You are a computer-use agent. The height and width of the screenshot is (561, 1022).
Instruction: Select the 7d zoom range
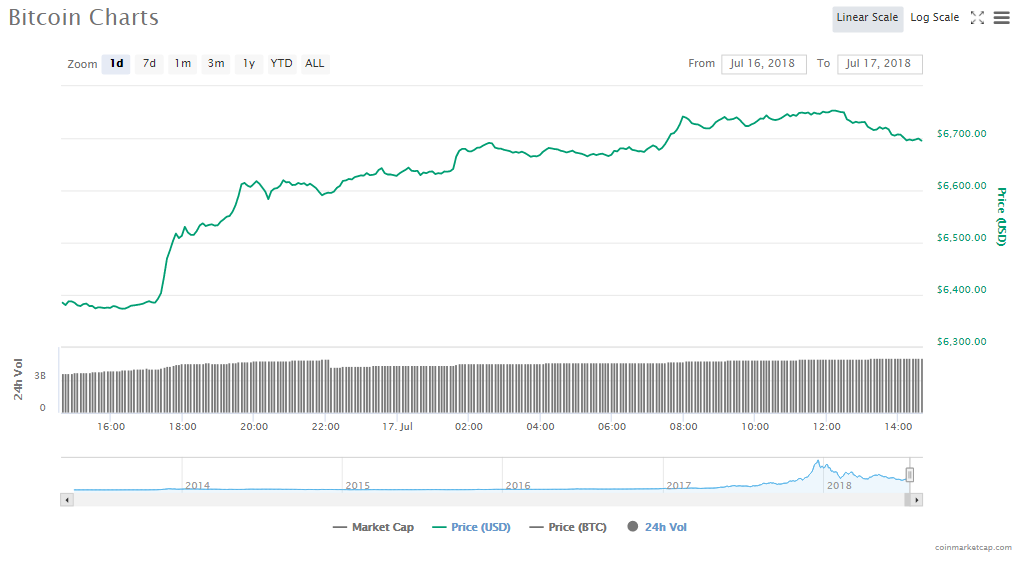(x=149, y=64)
